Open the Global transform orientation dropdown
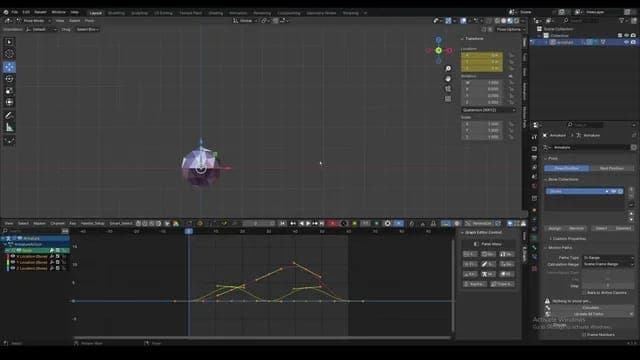The height and width of the screenshot is (360, 640). (x=244, y=20)
